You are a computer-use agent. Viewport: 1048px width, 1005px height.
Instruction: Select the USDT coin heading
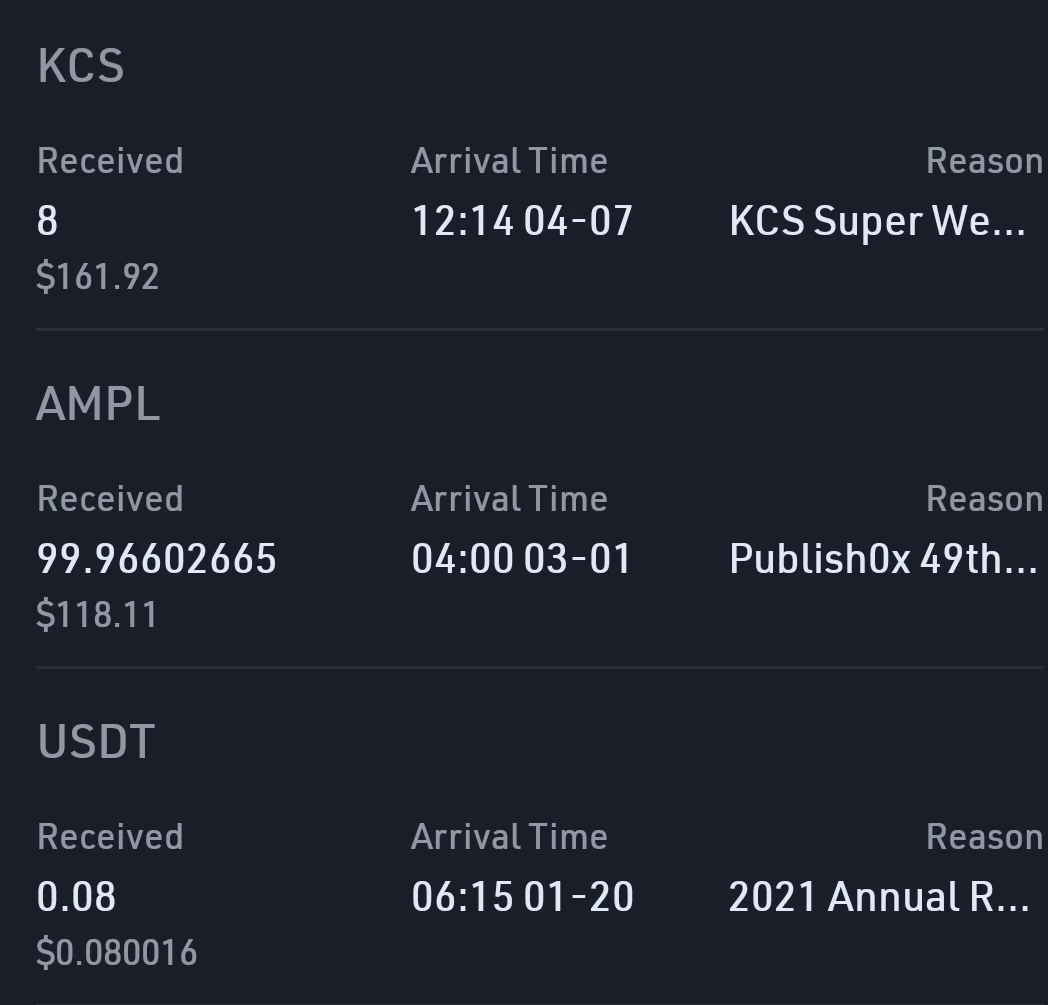[96, 742]
